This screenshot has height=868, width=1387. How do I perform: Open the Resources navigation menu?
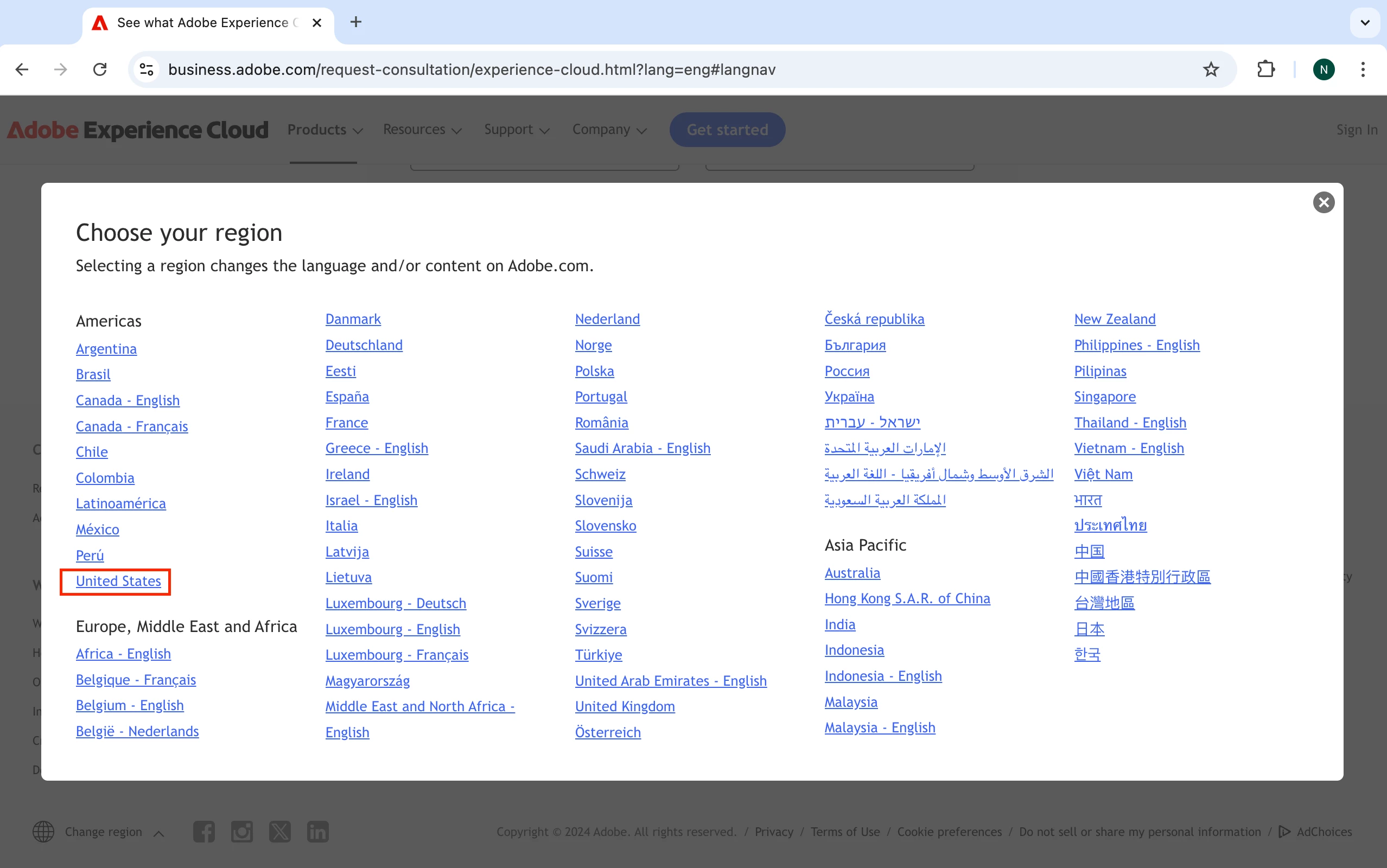(x=422, y=130)
